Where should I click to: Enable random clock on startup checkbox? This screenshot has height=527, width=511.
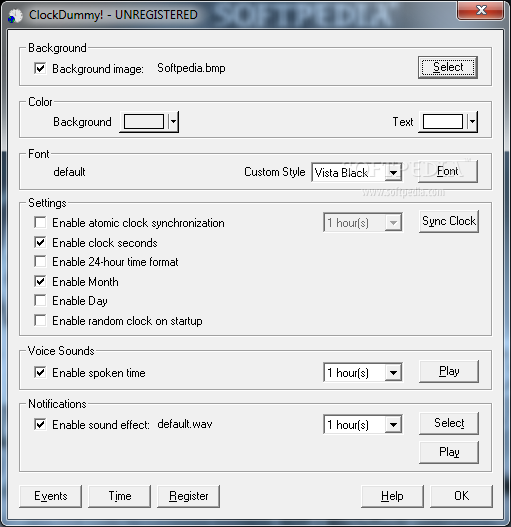40,320
